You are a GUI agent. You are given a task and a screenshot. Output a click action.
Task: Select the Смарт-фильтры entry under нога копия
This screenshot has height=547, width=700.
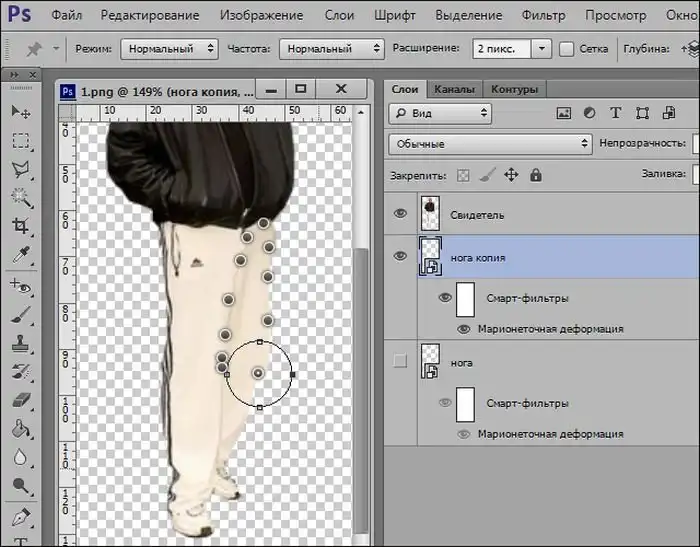tap(527, 297)
